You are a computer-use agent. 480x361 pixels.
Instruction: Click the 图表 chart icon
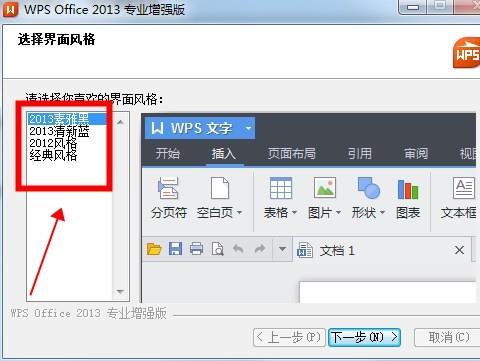[408, 189]
